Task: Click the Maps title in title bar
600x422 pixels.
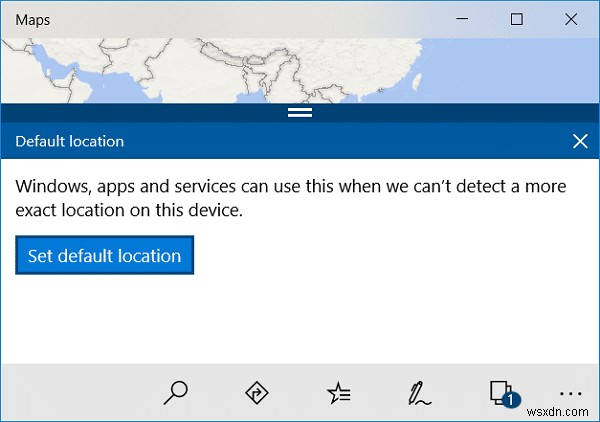Action: 33,19
